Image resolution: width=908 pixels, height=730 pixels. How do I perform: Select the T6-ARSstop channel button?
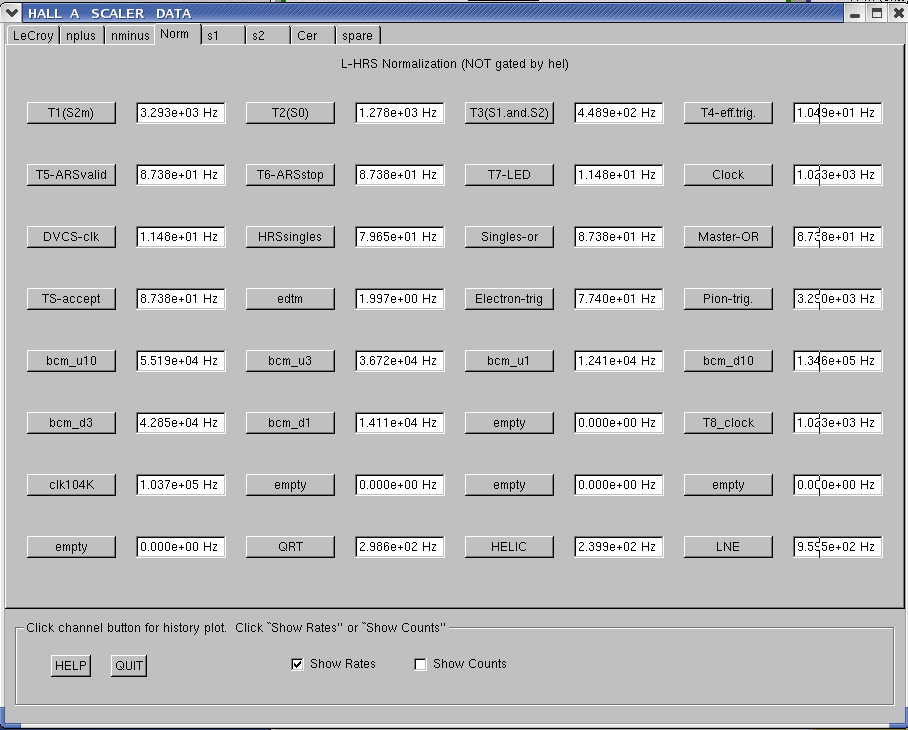290,175
